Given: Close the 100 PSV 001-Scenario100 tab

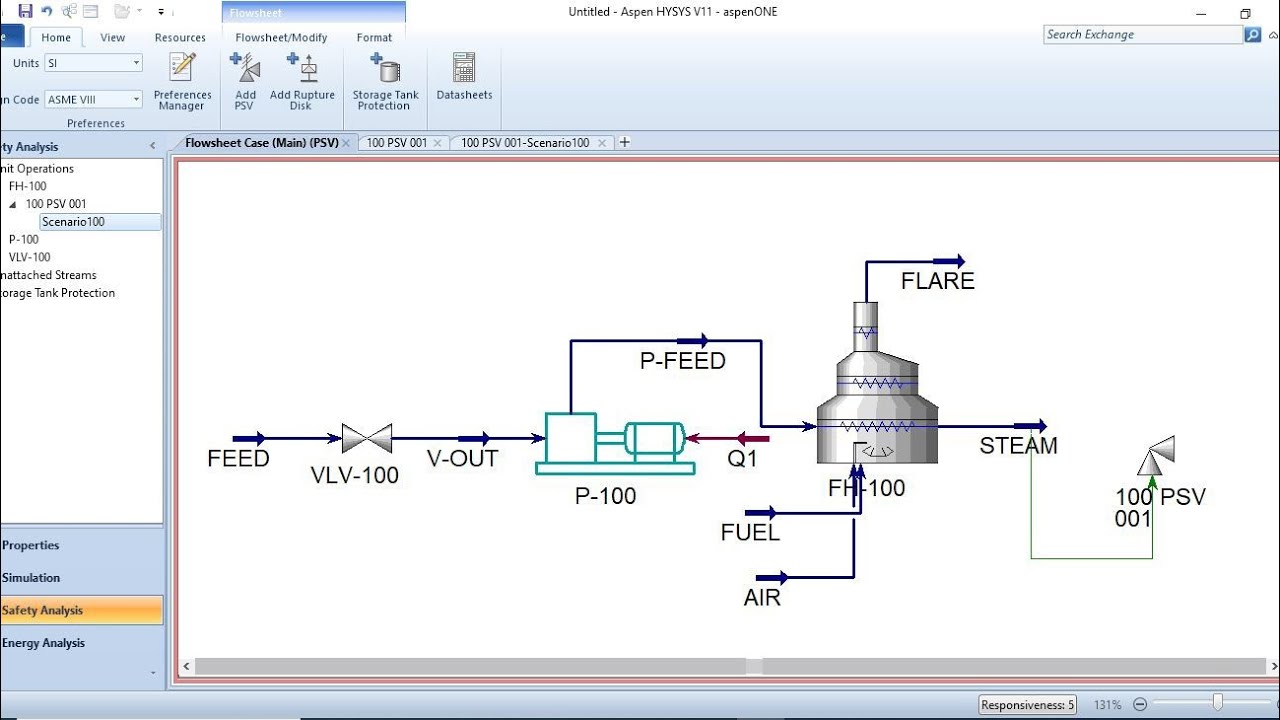Looking at the screenshot, I should coord(602,143).
